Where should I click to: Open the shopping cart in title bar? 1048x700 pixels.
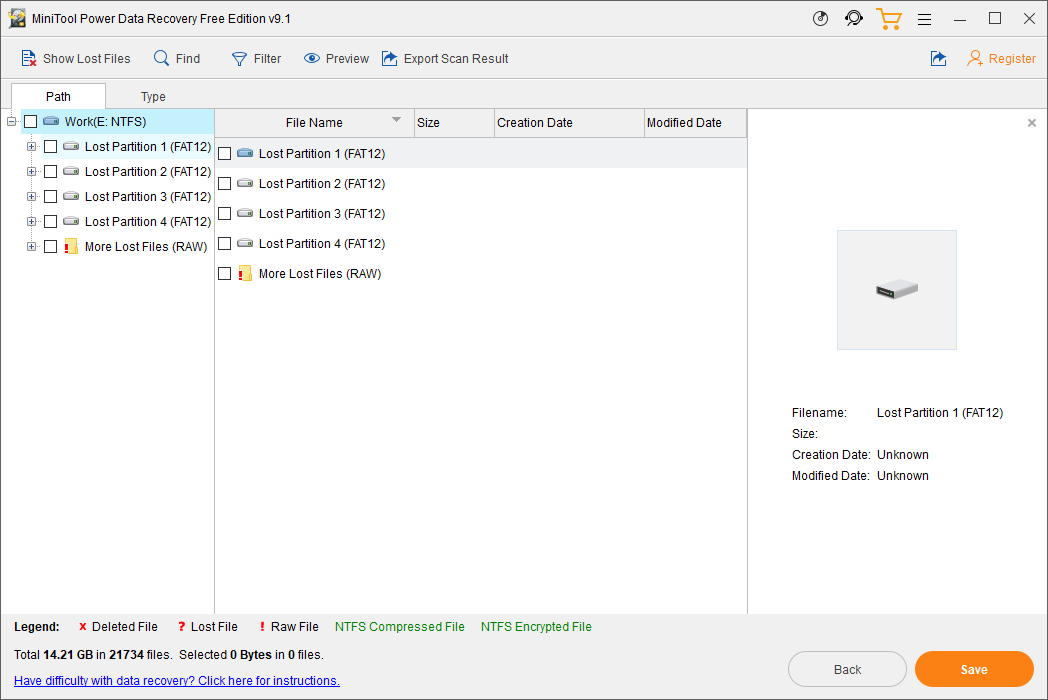(888, 19)
